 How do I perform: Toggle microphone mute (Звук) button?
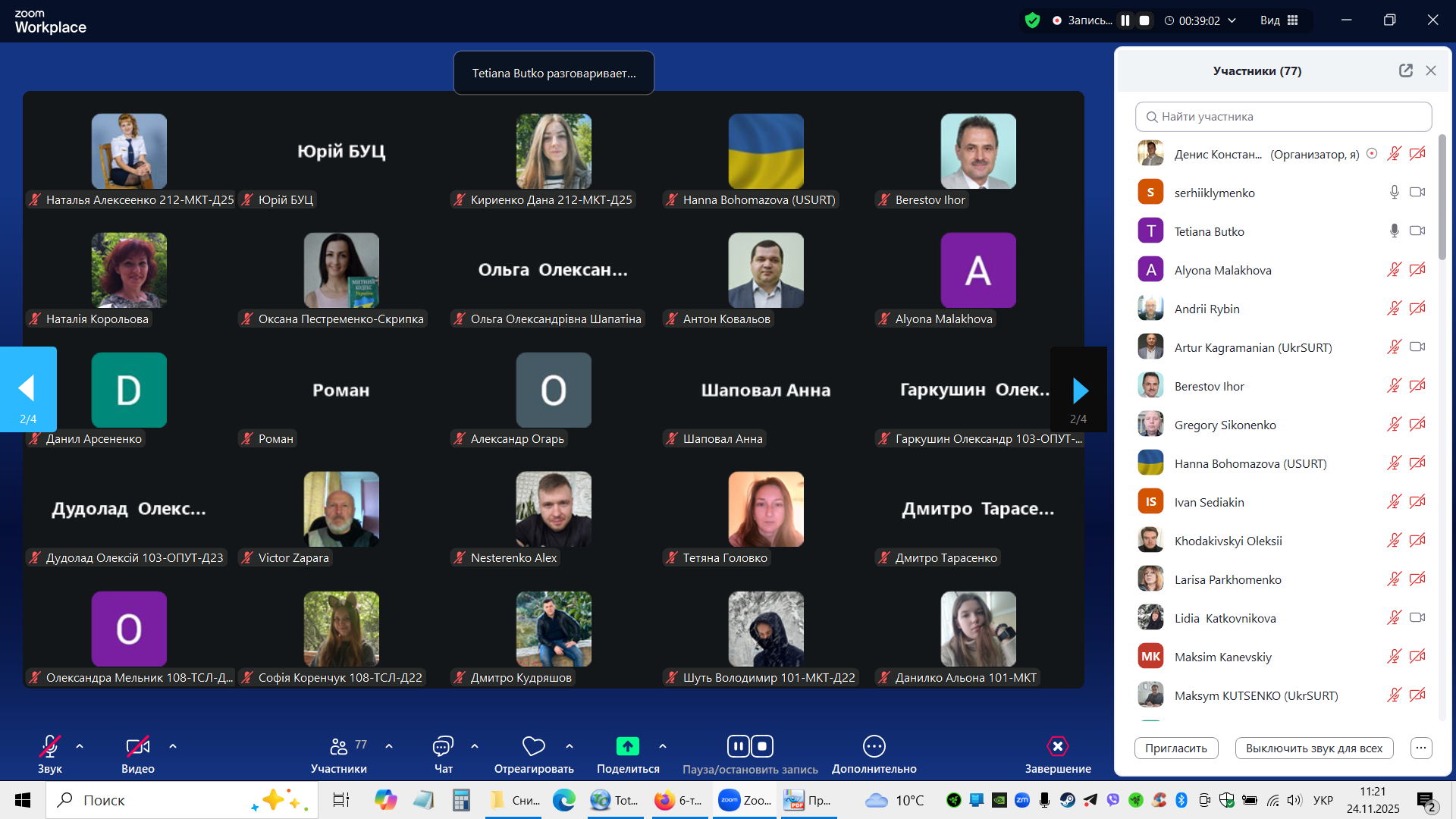pos(50,747)
